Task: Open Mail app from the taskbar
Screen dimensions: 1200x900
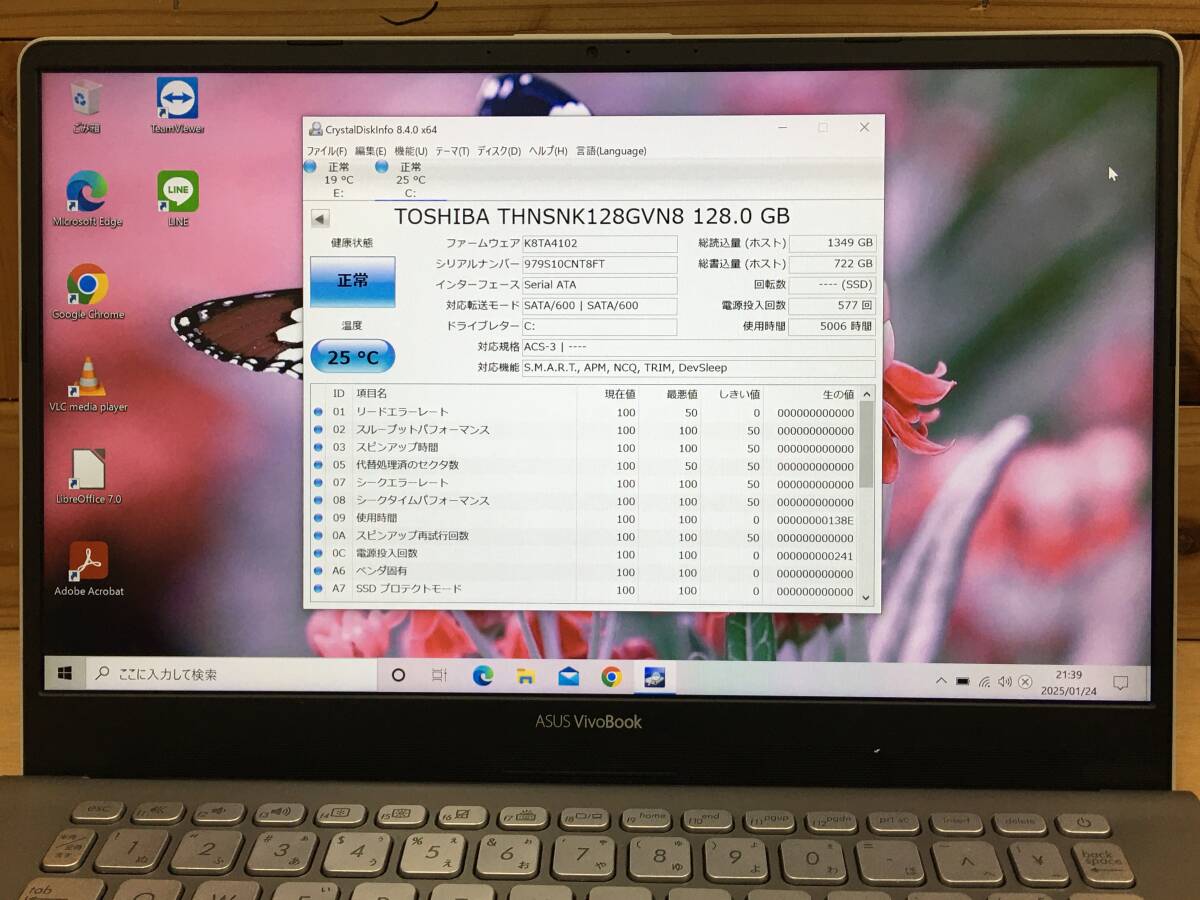Action: pos(569,676)
